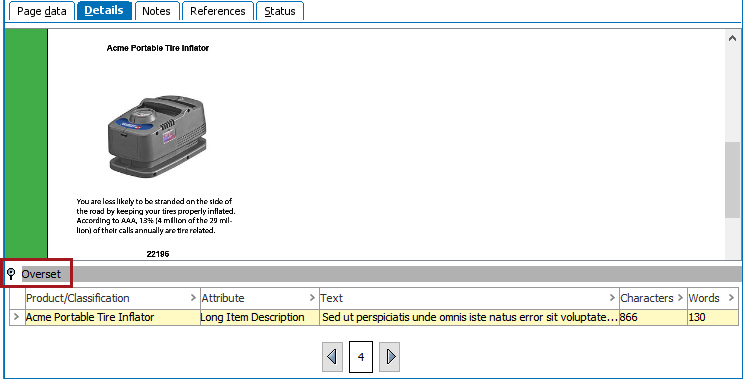Switch to the Page data tab
The height and width of the screenshot is (380, 746).
(41, 11)
